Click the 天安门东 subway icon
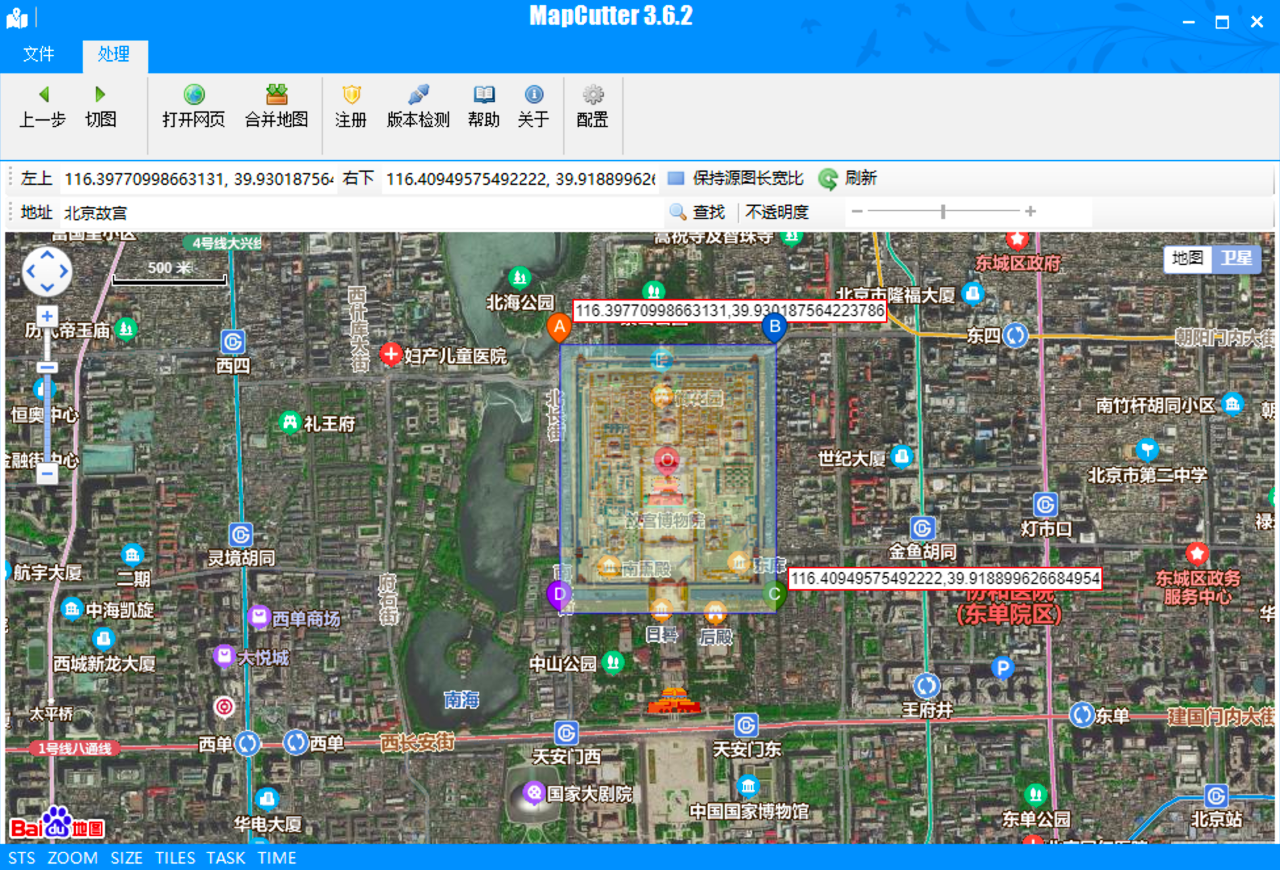Screen dimensions: 1280x870 click(x=746, y=725)
